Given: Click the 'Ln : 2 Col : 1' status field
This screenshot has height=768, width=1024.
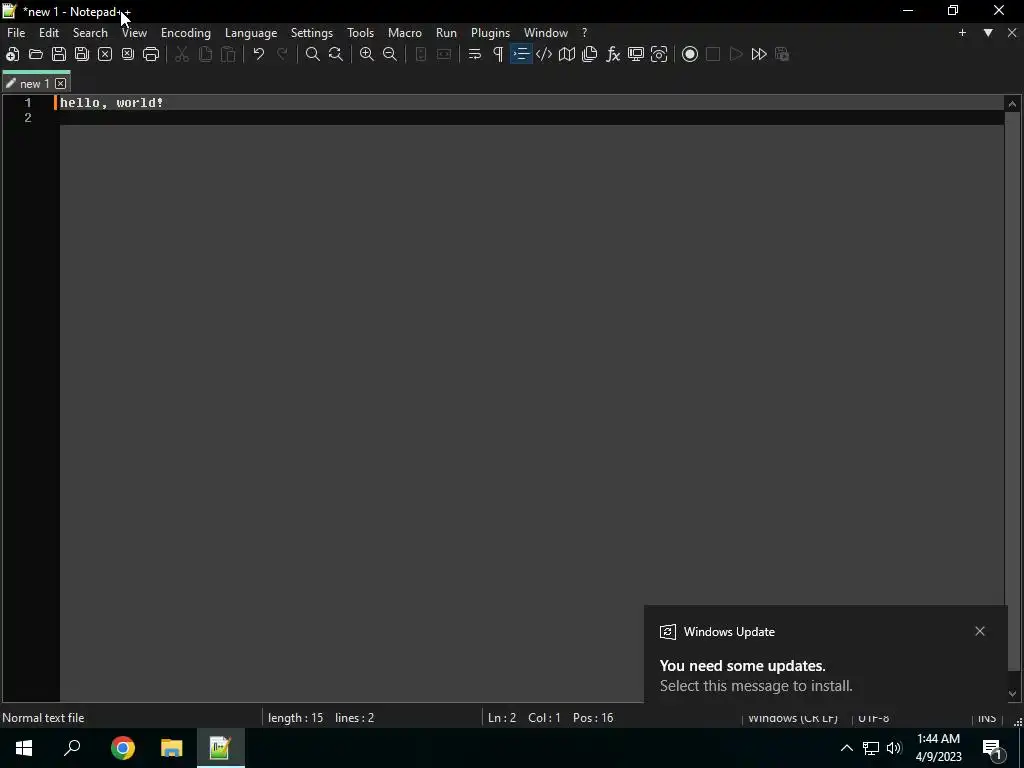Looking at the screenshot, I should [524, 718].
